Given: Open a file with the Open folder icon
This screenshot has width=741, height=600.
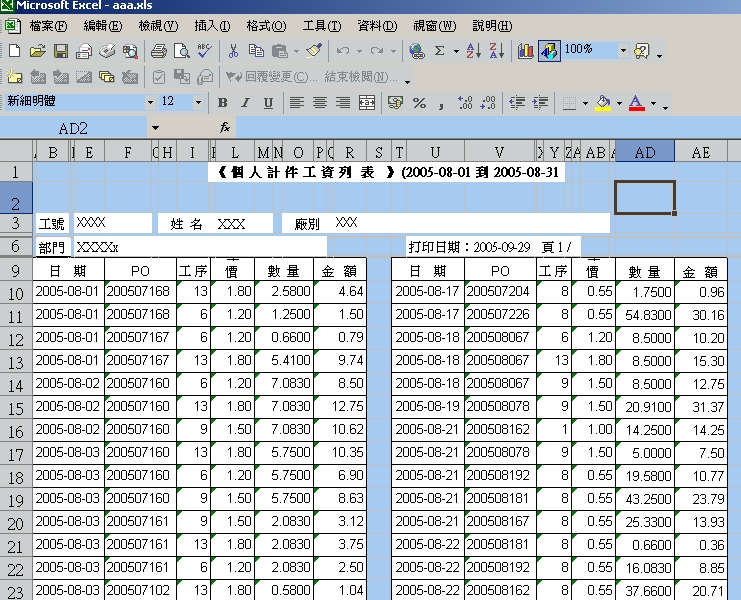Looking at the screenshot, I should (38, 51).
